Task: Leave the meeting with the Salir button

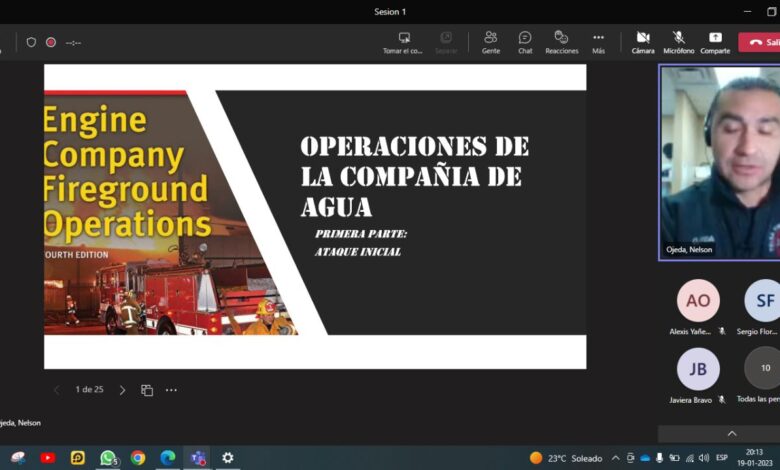Action: point(761,42)
